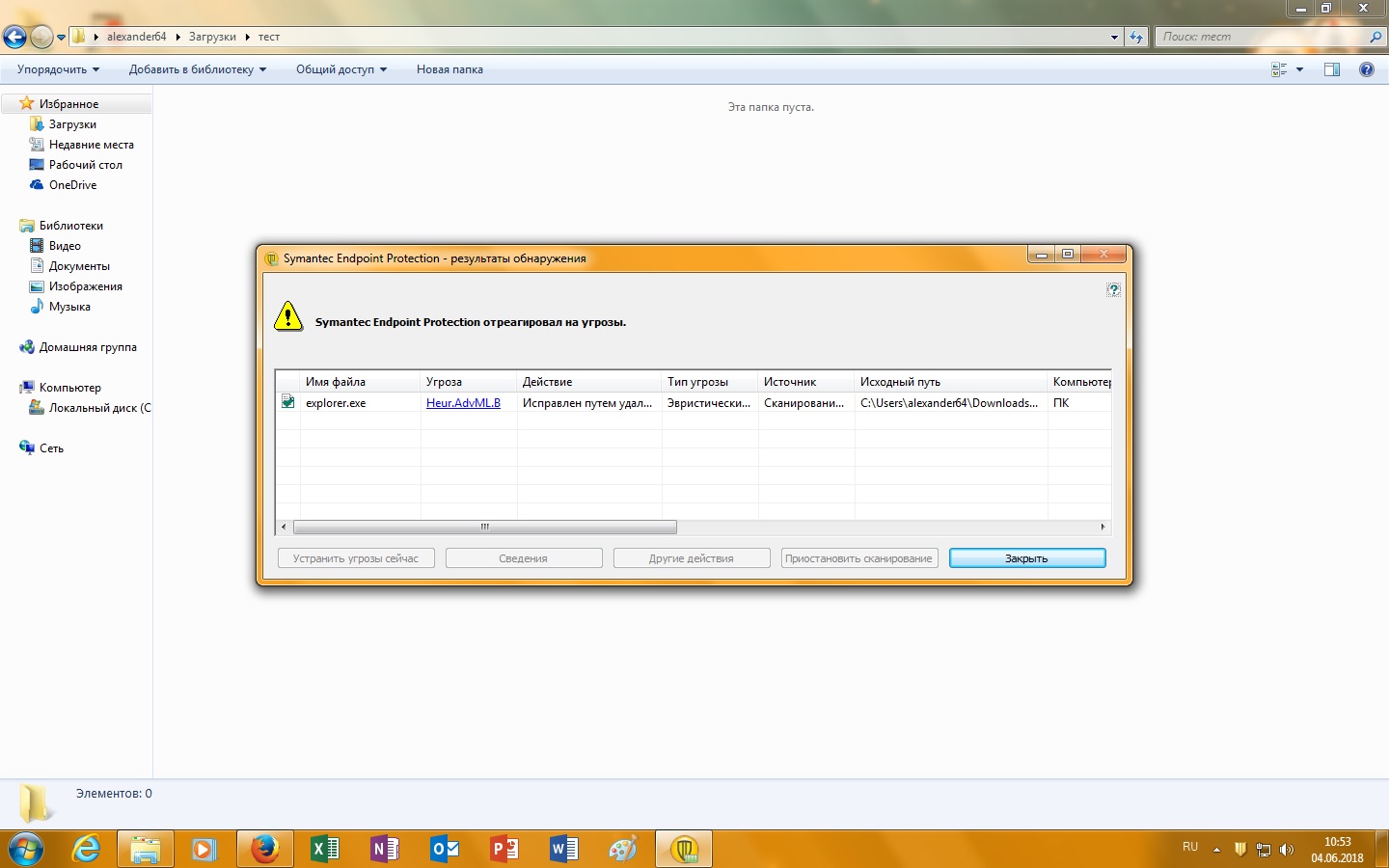Image resolution: width=1389 pixels, height=868 pixels.
Task: Click the horizontal scrollbar thumb in results
Action: point(485,527)
